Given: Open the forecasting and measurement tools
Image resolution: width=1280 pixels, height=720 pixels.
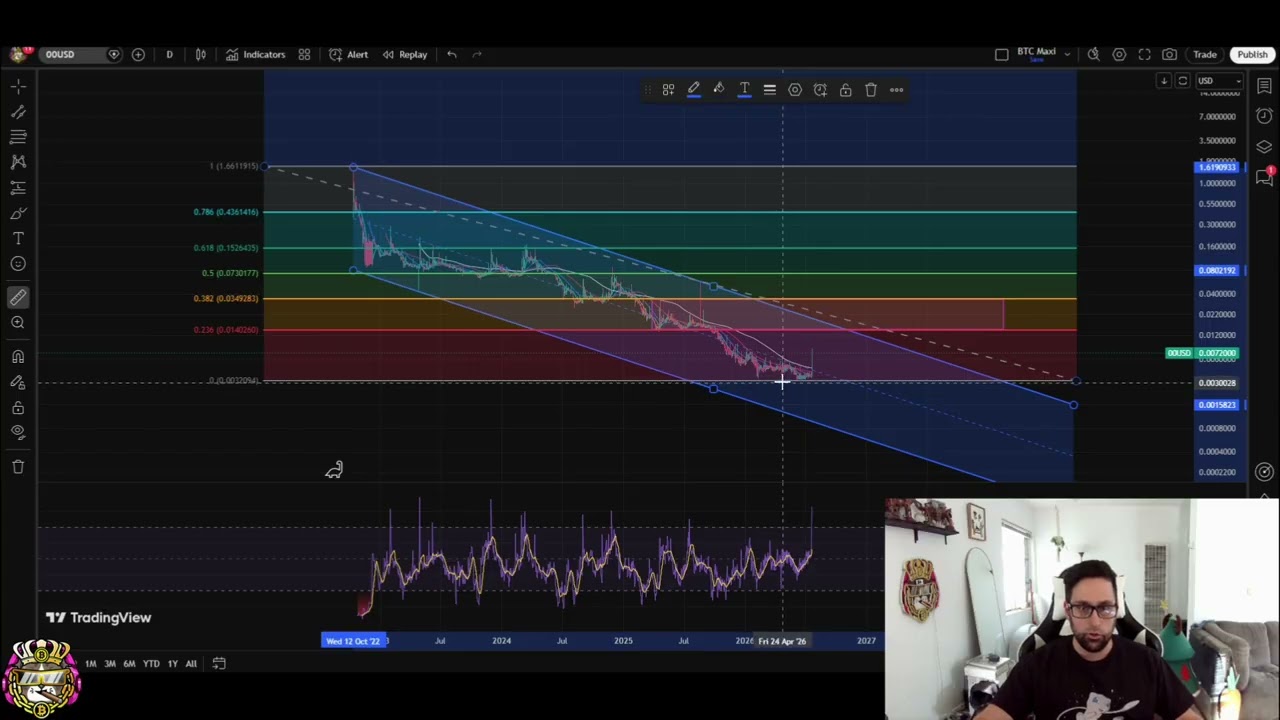Looking at the screenshot, I should [18, 187].
